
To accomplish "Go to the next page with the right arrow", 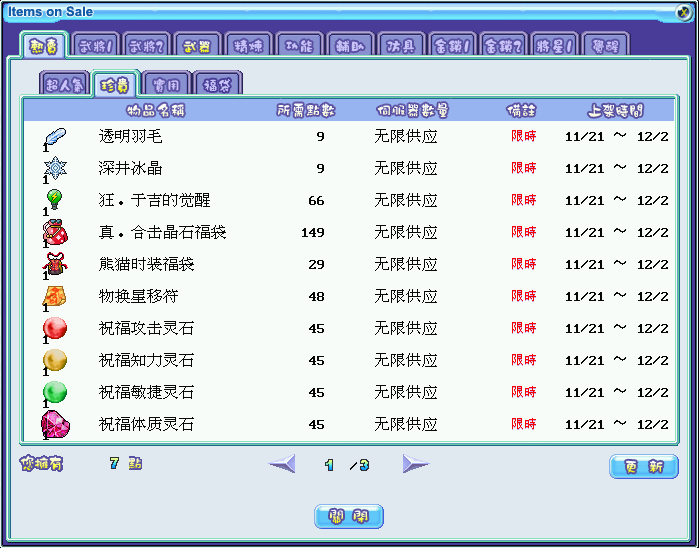I will pyautogui.click(x=415, y=464).
